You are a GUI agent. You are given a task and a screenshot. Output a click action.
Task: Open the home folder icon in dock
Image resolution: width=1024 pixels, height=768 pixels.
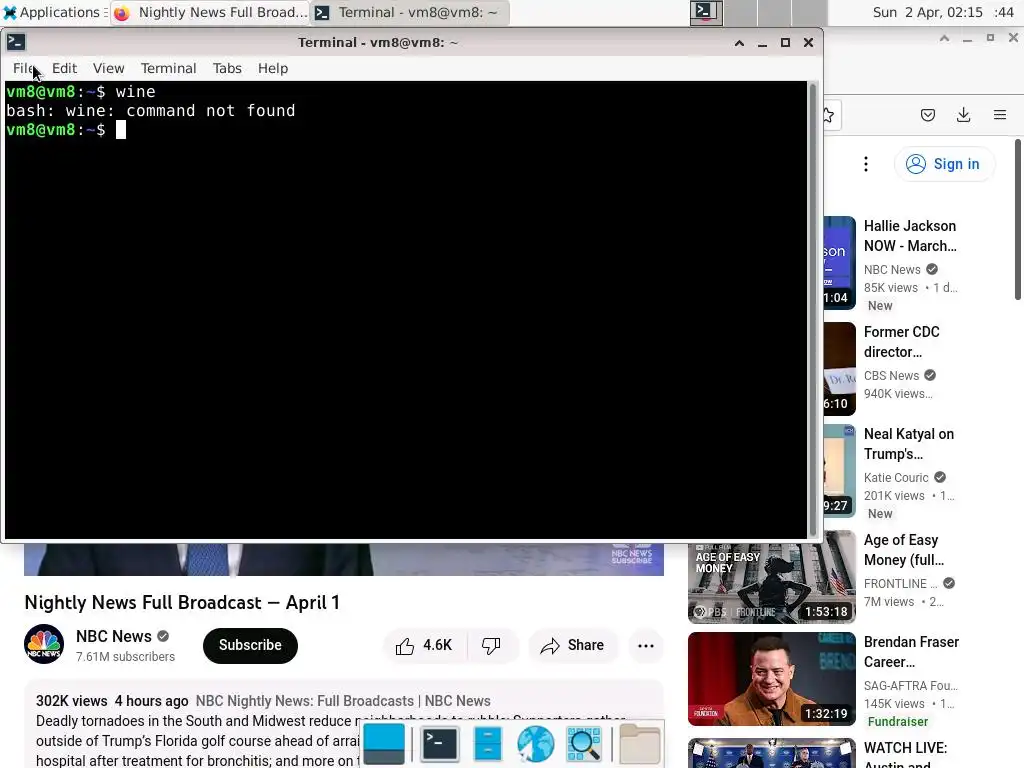(x=640, y=744)
